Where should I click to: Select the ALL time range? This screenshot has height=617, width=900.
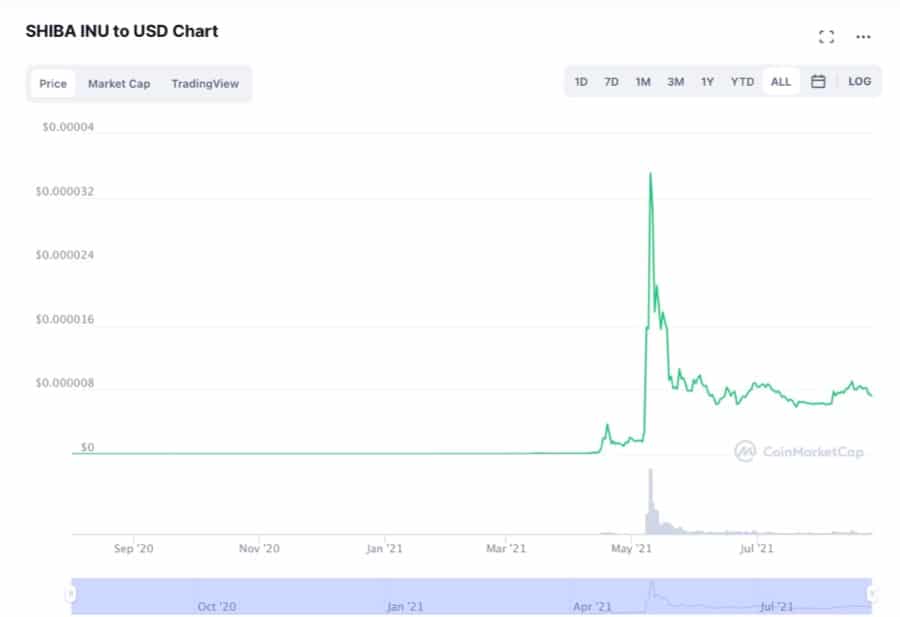(781, 82)
